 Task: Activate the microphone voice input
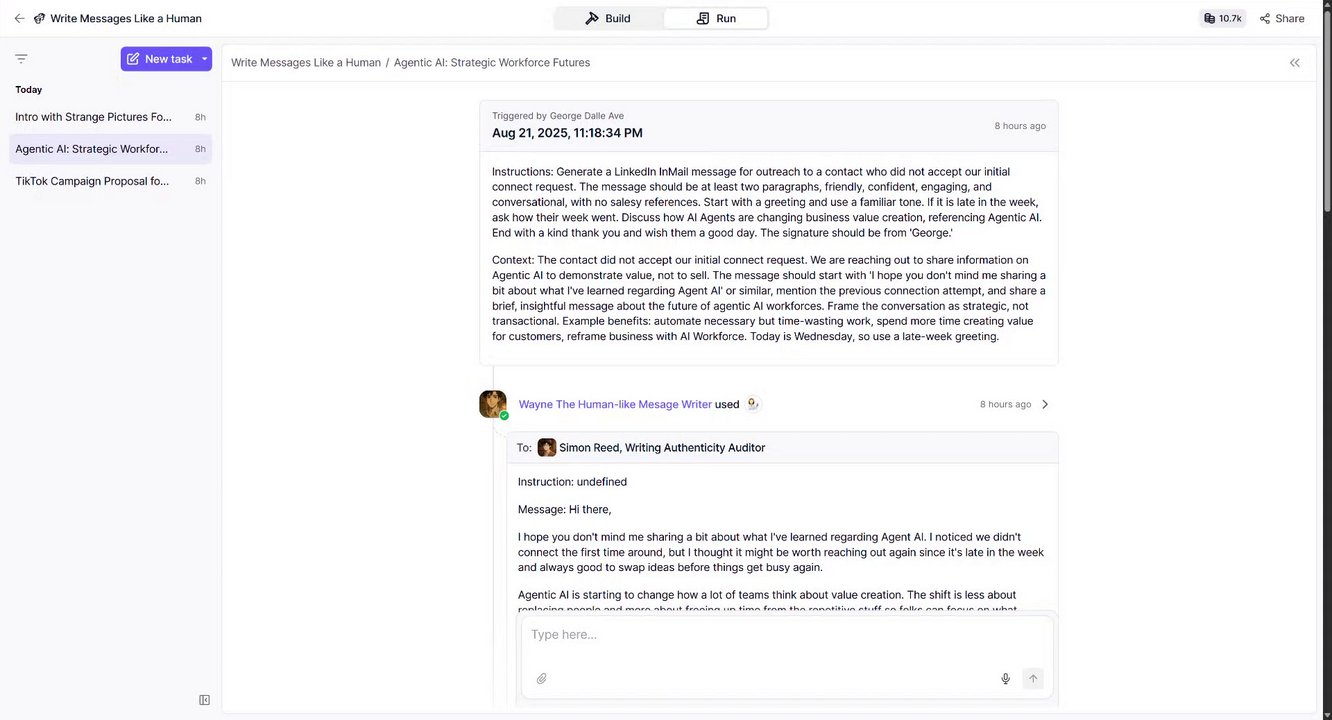tap(1006, 679)
